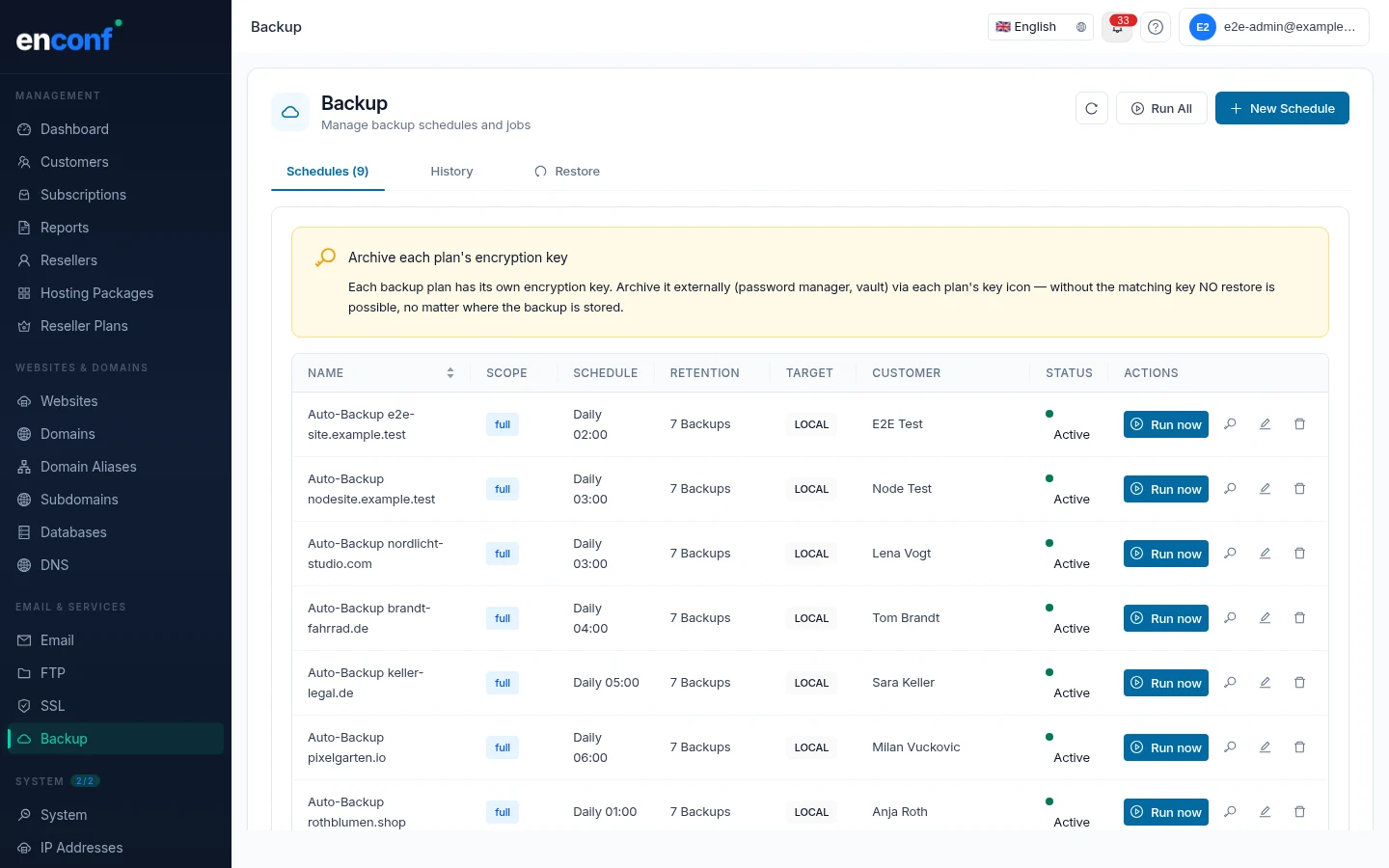Screen dimensions: 1389x868
Task: Click the key icon for nodesite.example.test backup
Action: point(1230,489)
